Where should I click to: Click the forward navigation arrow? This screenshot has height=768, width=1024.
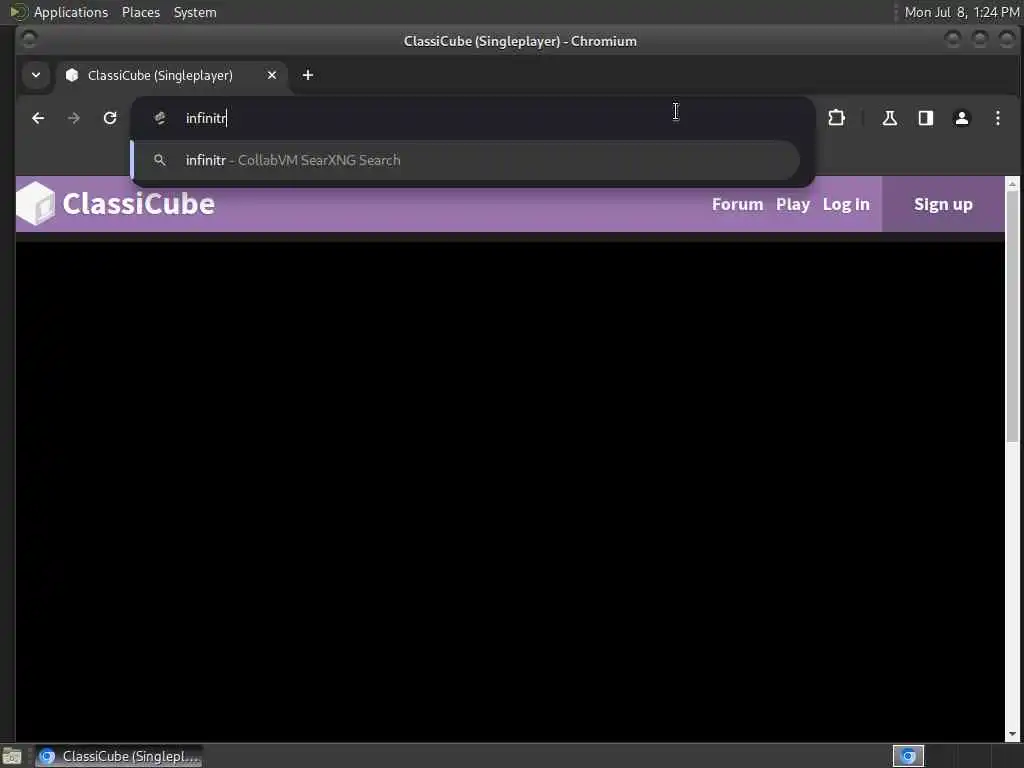click(74, 118)
